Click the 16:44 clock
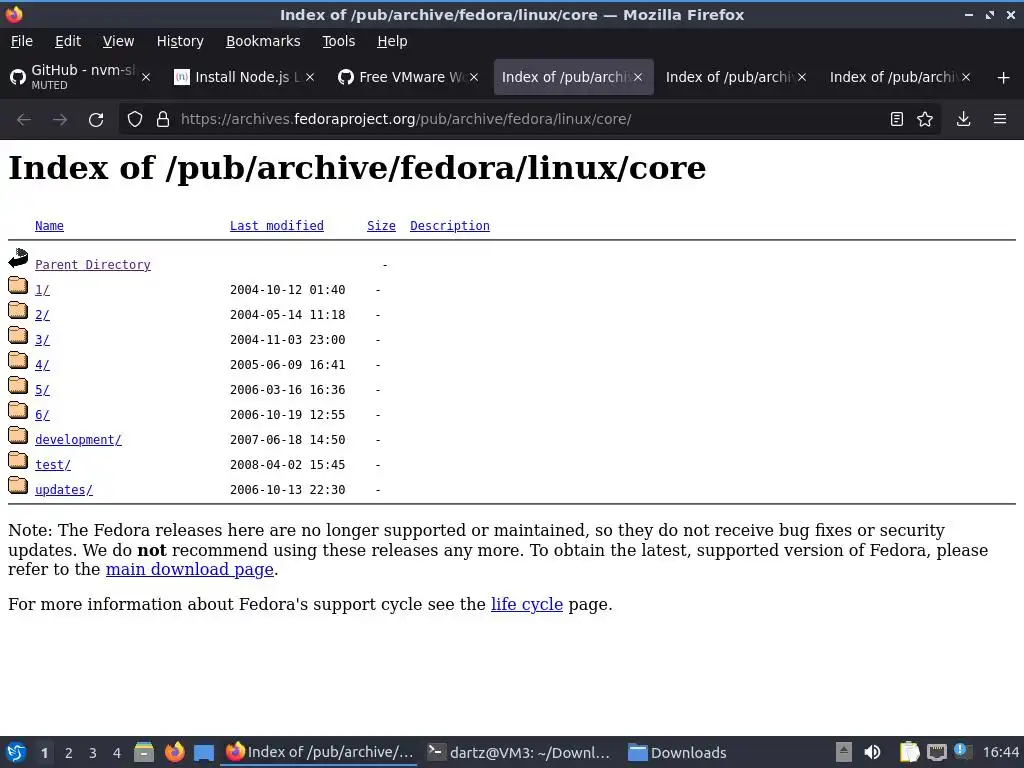The image size is (1024, 768). (x=1000, y=752)
